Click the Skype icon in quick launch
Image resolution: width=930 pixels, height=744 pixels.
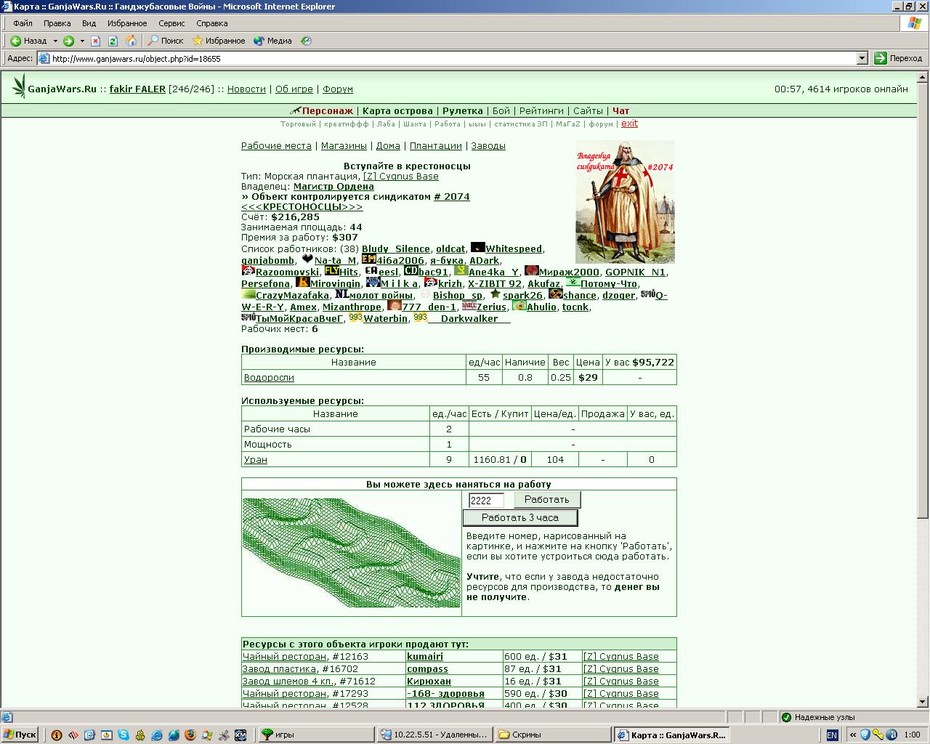click(123, 735)
